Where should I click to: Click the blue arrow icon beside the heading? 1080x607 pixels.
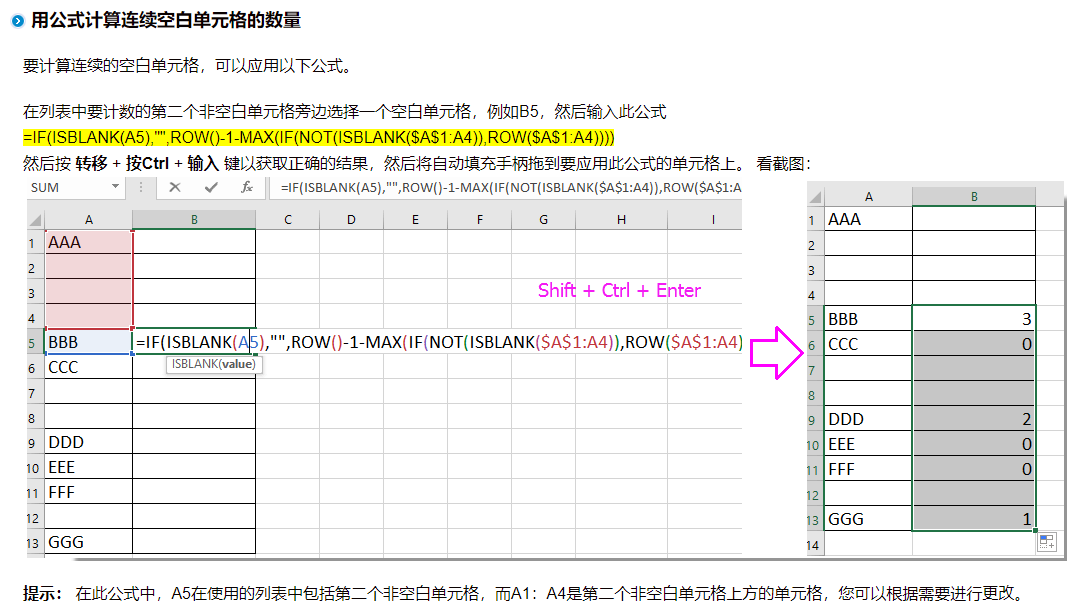click(x=18, y=21)
